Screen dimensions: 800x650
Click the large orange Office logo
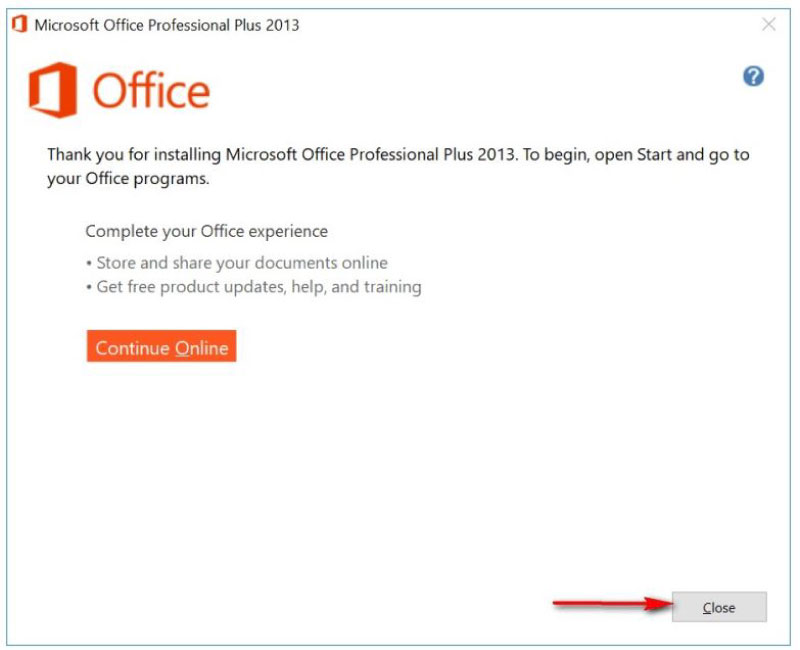[x=119, y=90]
